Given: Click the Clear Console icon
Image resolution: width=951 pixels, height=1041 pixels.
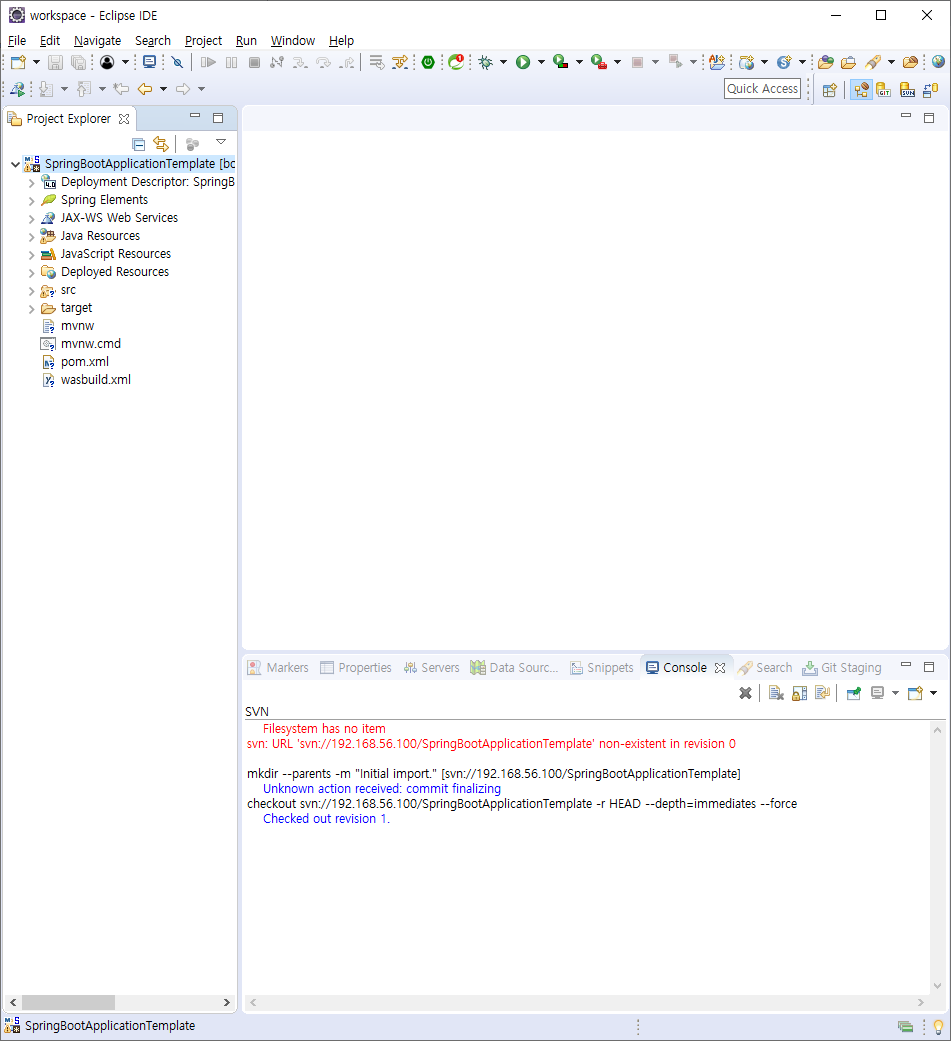Looking at the screenshot, I should coord(776,693).
